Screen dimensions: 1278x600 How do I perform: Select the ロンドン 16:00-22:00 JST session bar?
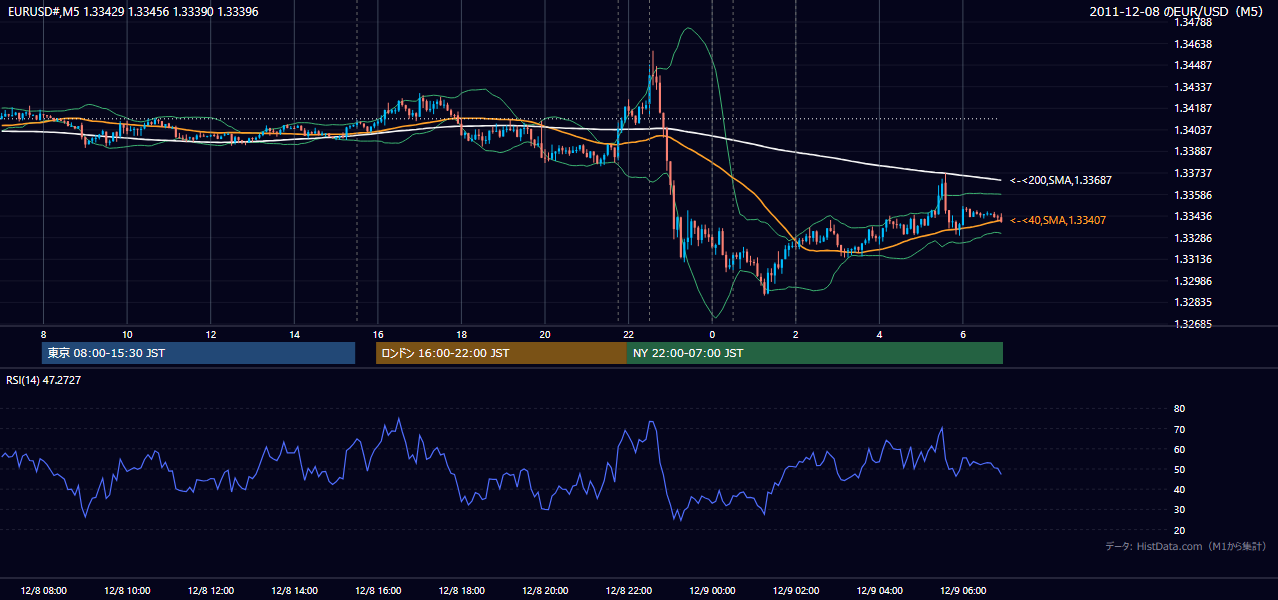pyautogui.click(x=501, y=353)
